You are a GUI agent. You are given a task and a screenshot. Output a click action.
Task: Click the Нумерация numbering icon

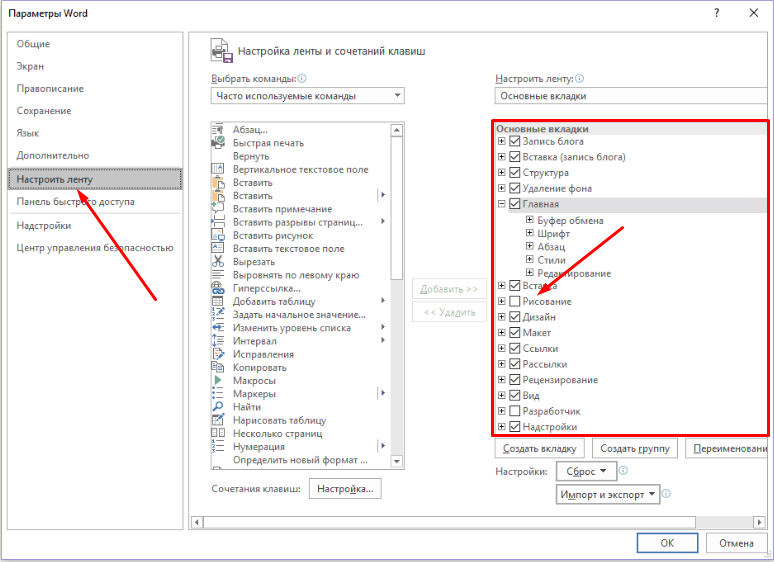pos(218,447)
